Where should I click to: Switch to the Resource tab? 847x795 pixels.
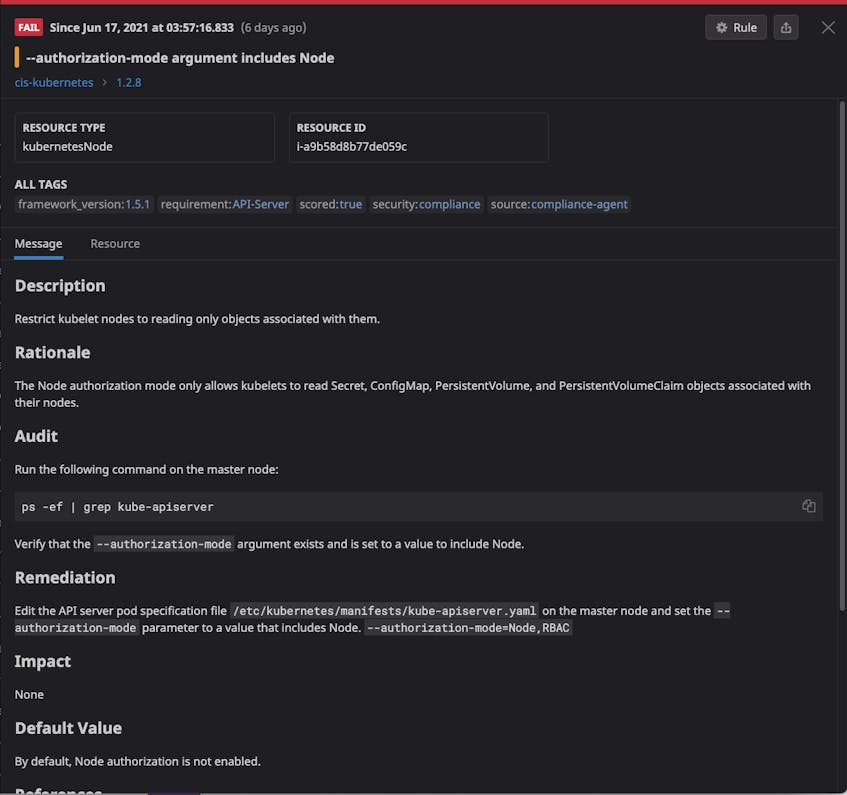click(115, 244)
